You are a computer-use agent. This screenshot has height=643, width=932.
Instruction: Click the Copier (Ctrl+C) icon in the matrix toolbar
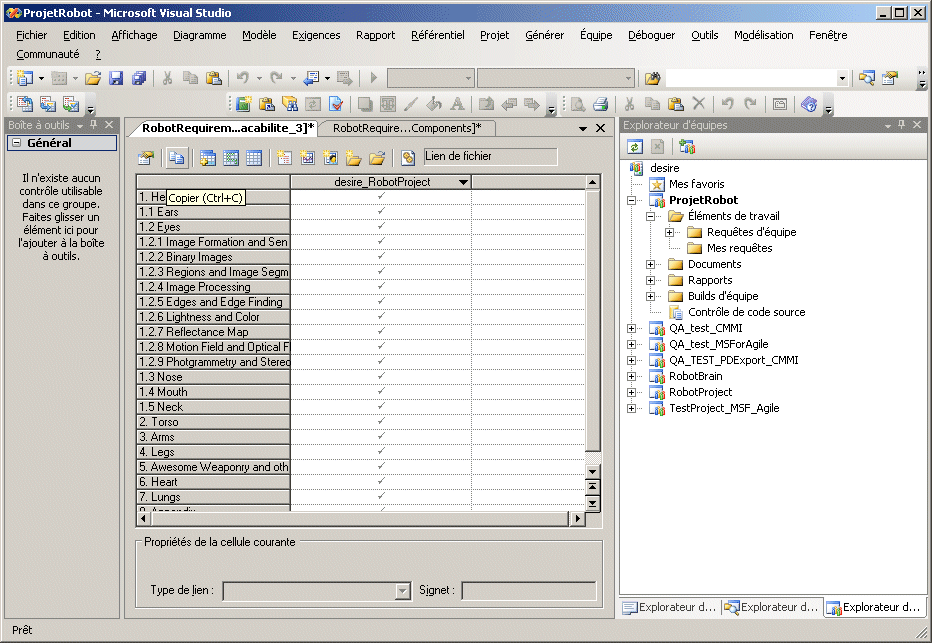tap(176, 157)
